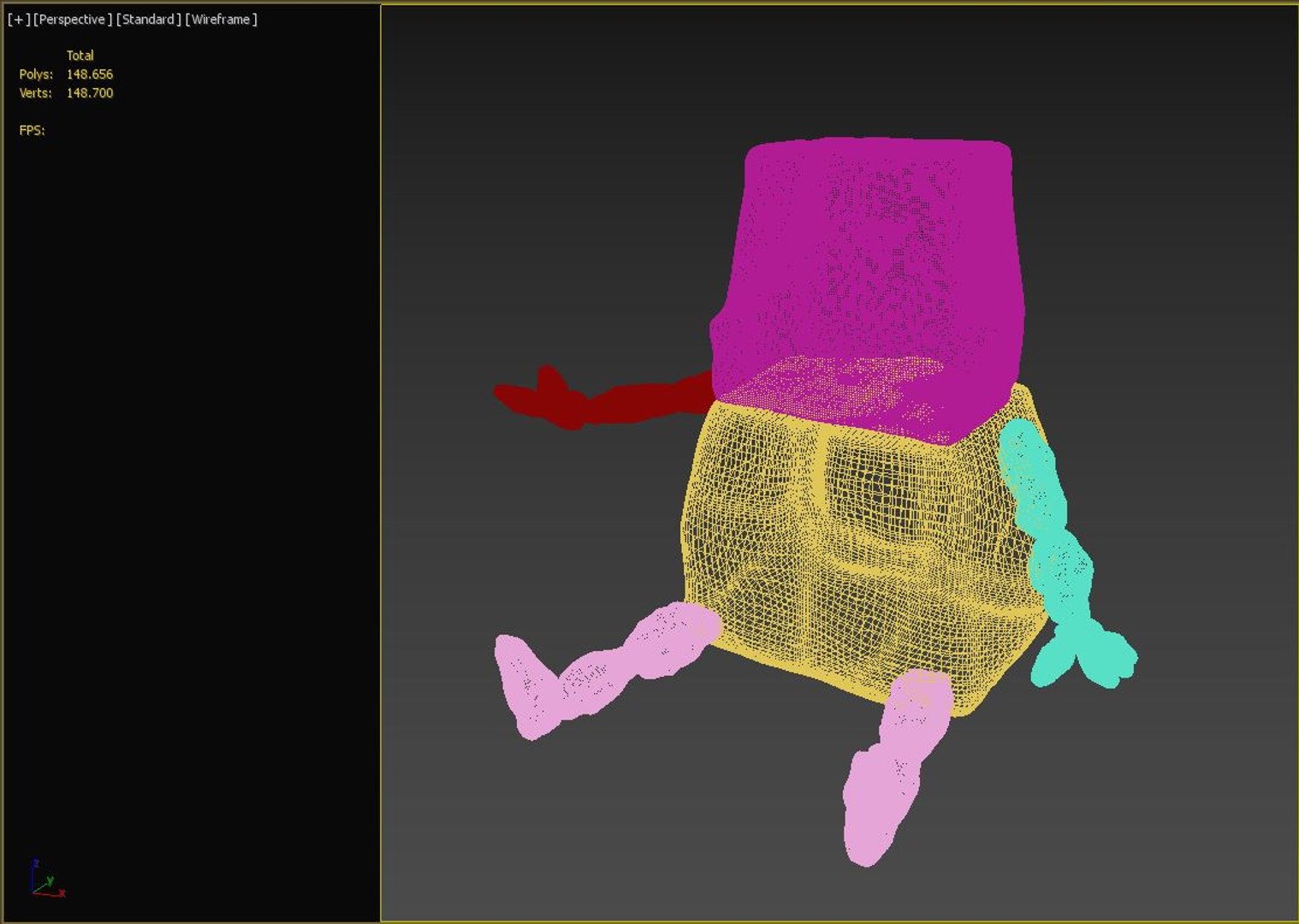
Task: Click the 'Polys:' statistics label
Action: pos(36,74)
